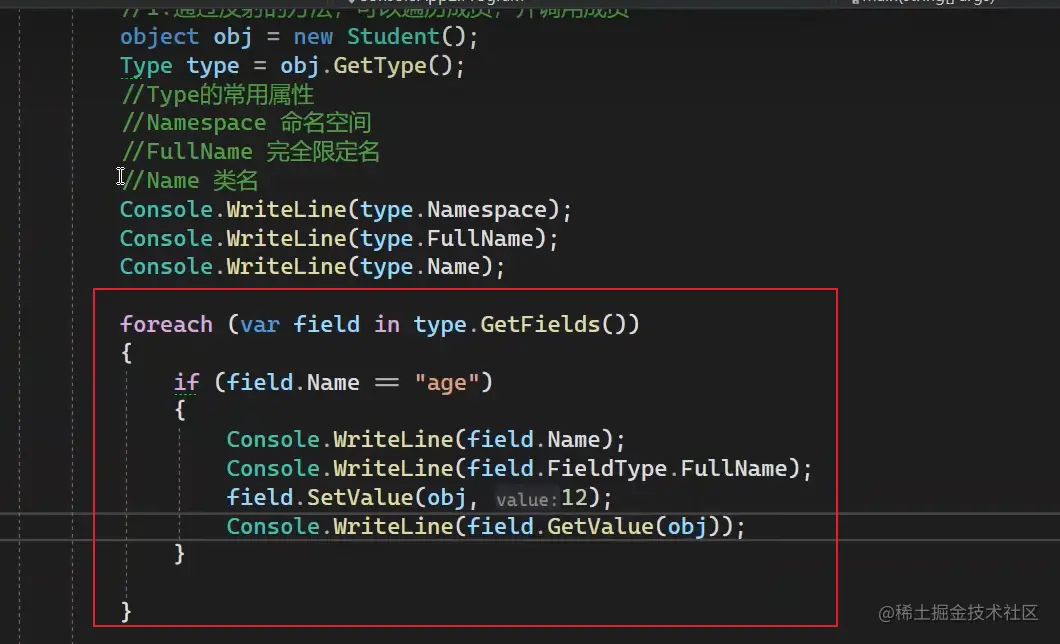
Task: Click the inline value: parameter hint
Action: (526, 499)
